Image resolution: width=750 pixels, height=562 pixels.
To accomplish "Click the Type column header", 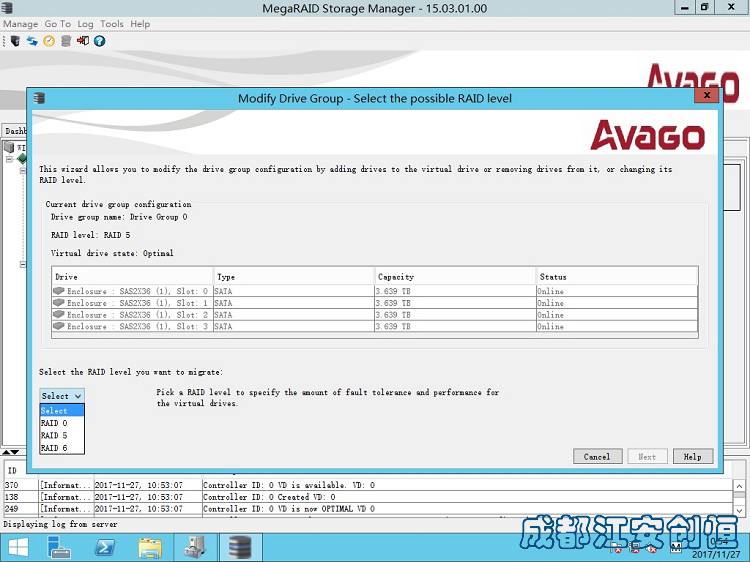I will [294, 276].
